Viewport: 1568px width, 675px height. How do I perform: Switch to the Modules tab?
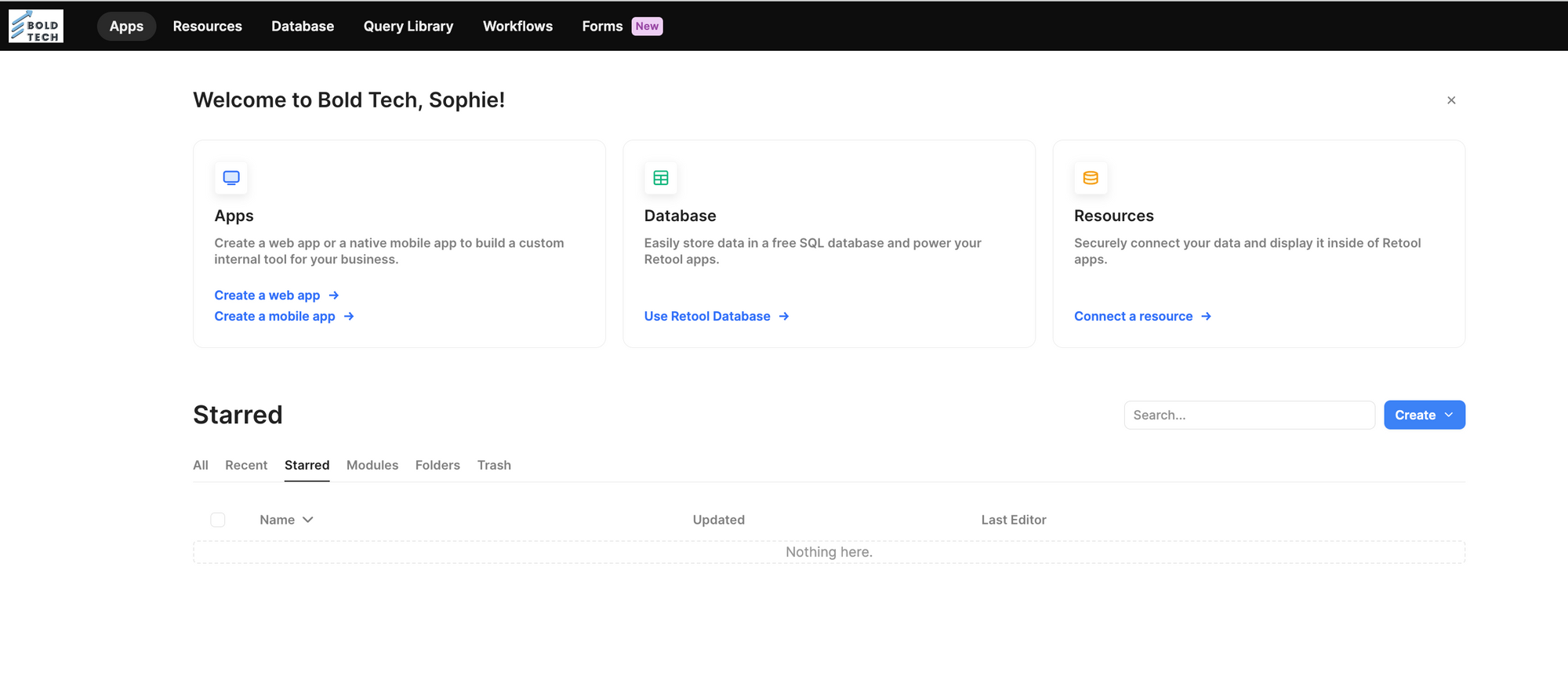click(x=372, y=466)
